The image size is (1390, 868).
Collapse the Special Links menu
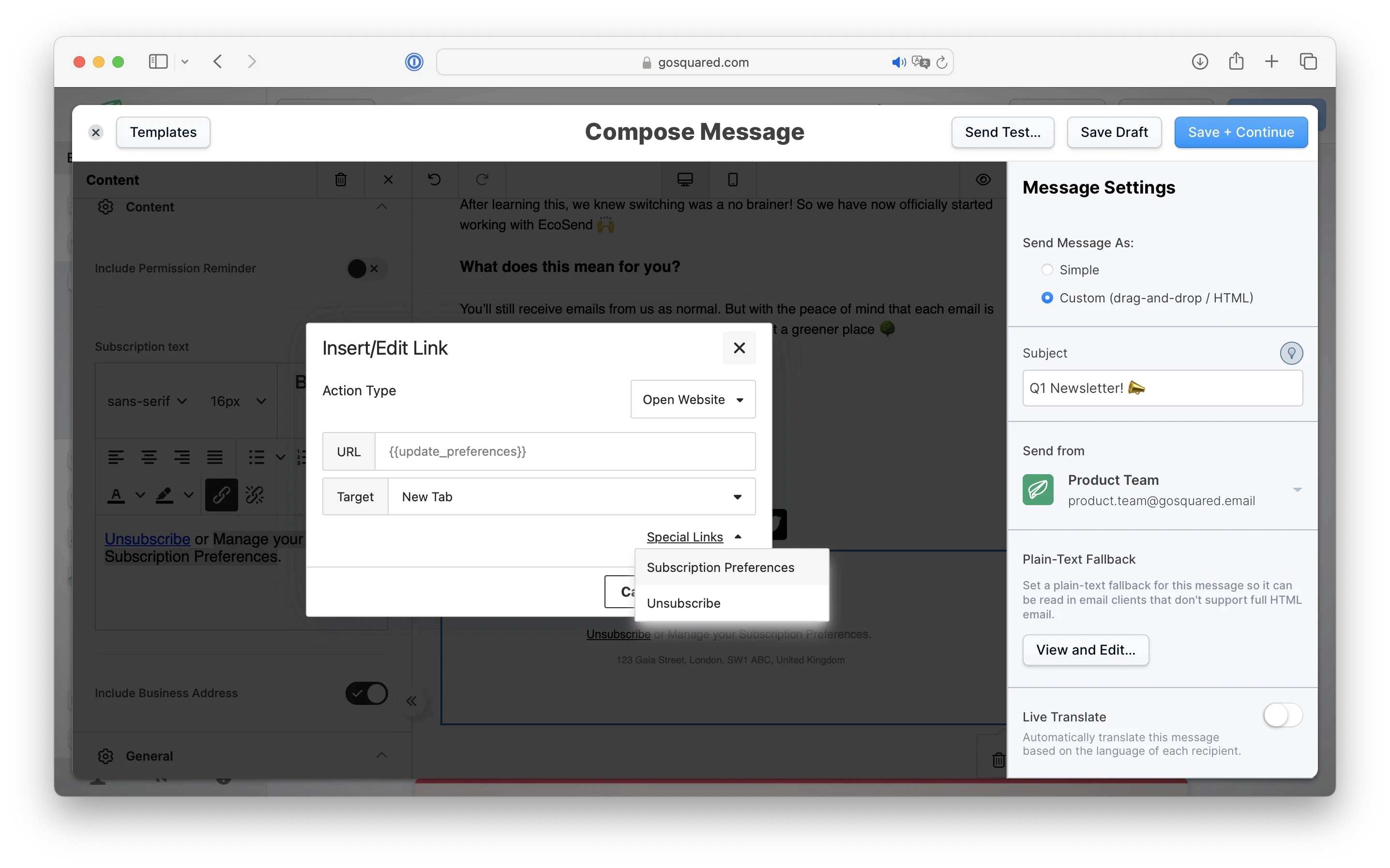click(694, 537)
